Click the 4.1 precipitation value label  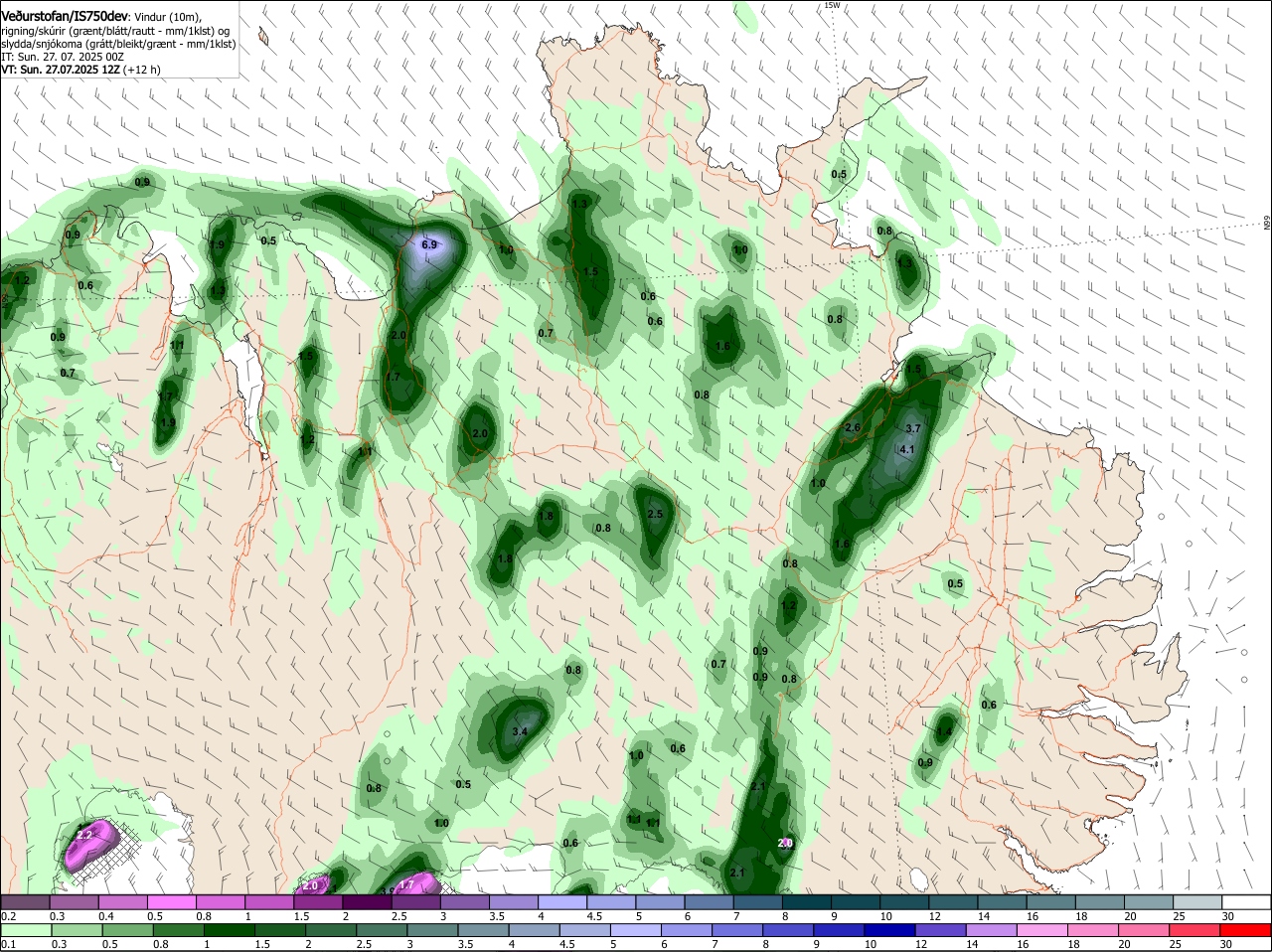pos(906,449)
